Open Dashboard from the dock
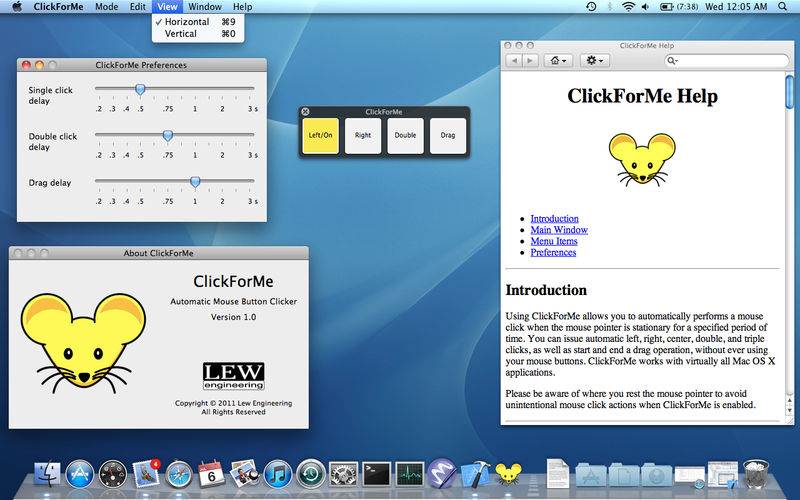Image resolution: width=800 pixels, height=500 pixels. (113, 474)
